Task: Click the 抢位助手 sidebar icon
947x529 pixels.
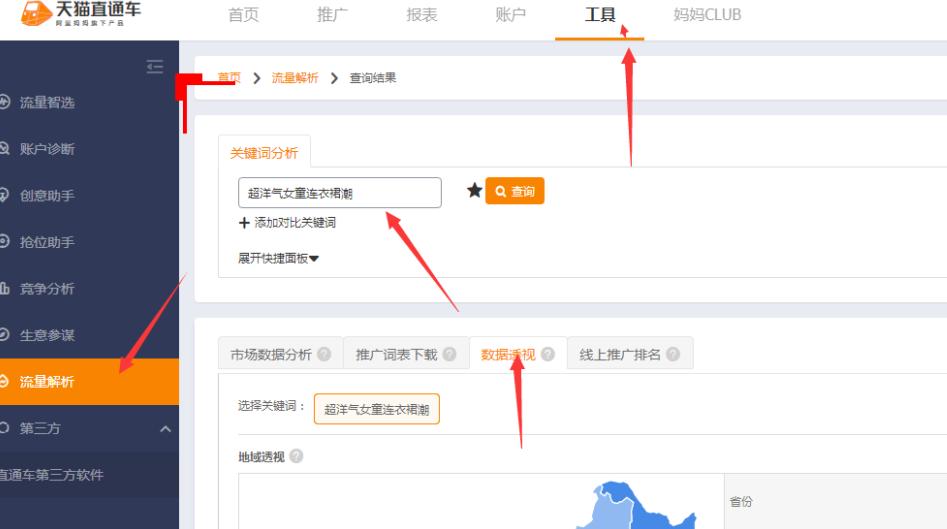Action: tap(4, 242)
